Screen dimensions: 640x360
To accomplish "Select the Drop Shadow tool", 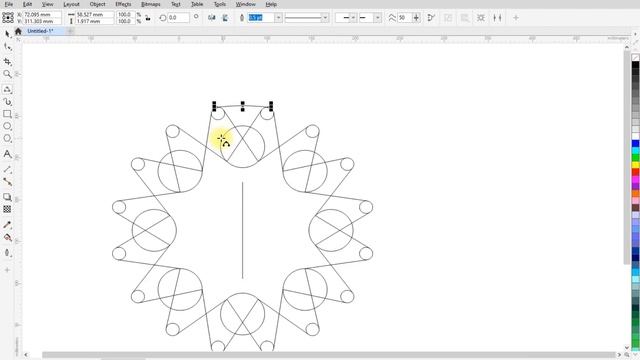I will (x=7, y=197).
